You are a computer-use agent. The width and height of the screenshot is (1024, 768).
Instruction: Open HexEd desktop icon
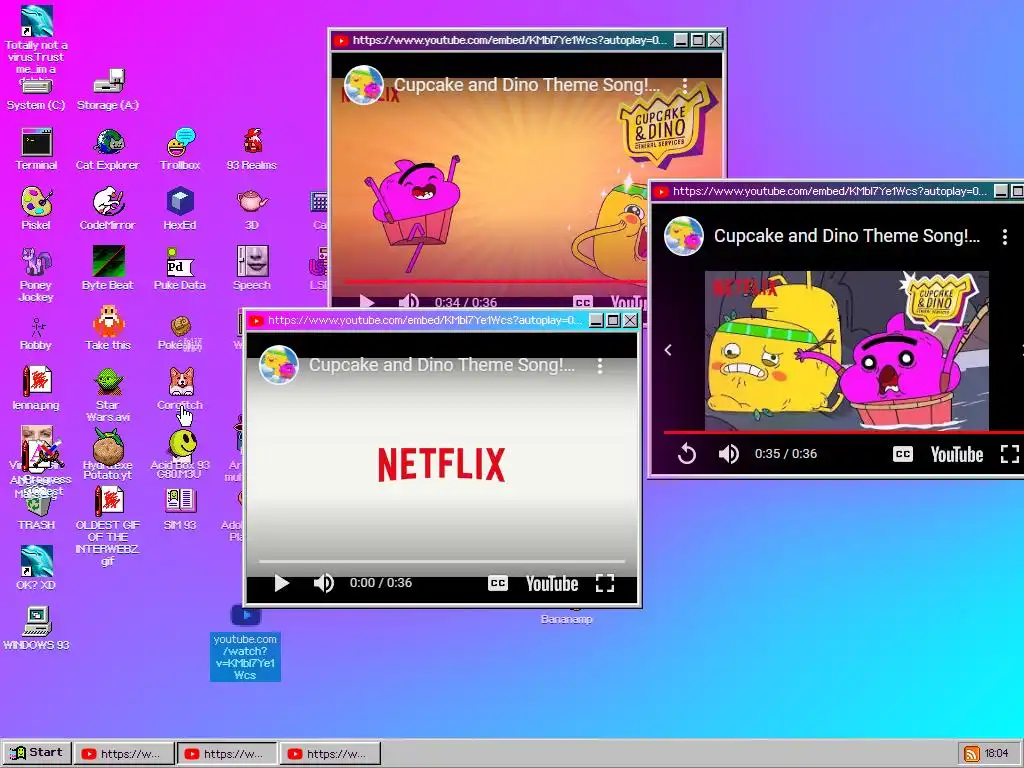point(180,209)
